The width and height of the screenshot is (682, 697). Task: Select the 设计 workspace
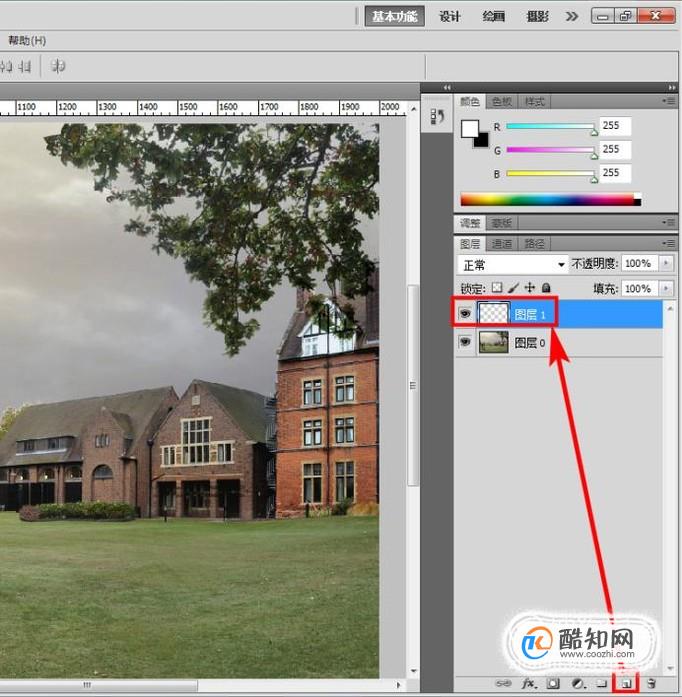point(449,17)
